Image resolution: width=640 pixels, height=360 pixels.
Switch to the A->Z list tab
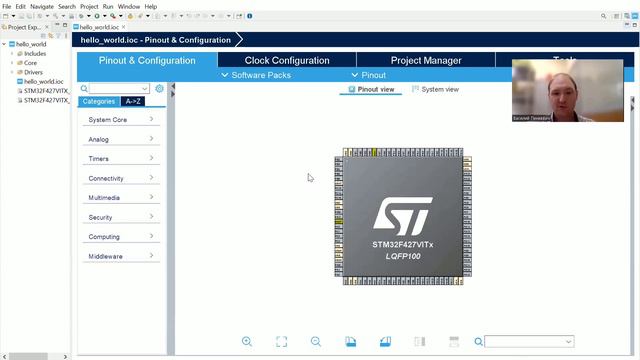tap(133, 101)
